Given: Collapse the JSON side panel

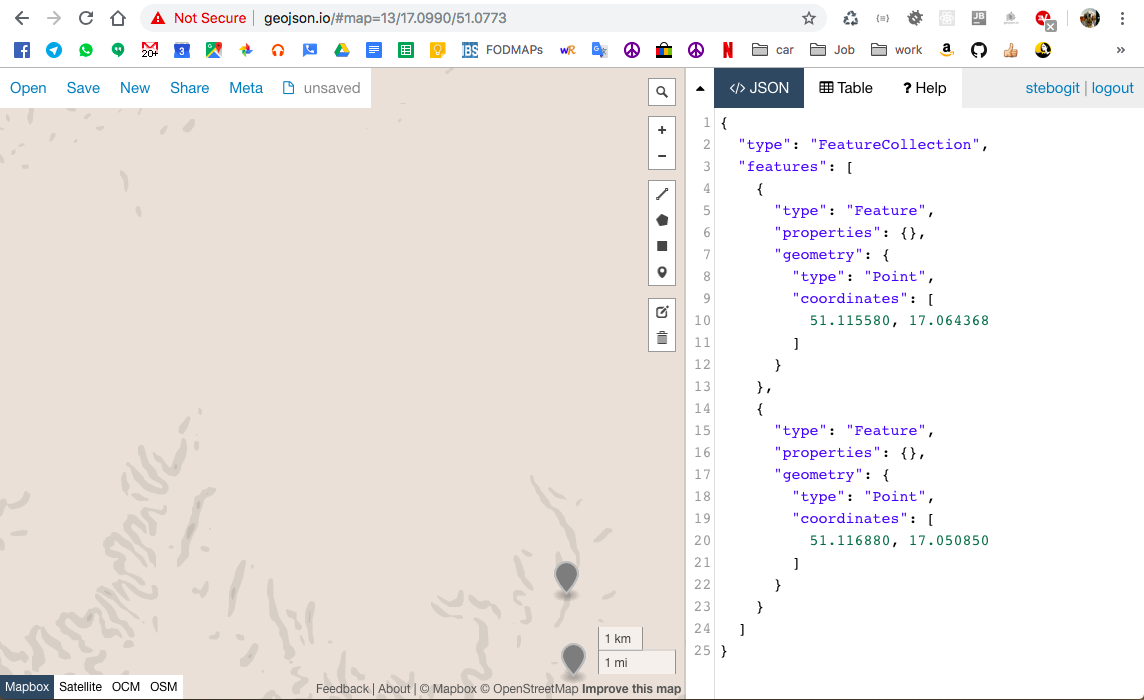Looking at the screenshot, I should click(x=700, y=87).
